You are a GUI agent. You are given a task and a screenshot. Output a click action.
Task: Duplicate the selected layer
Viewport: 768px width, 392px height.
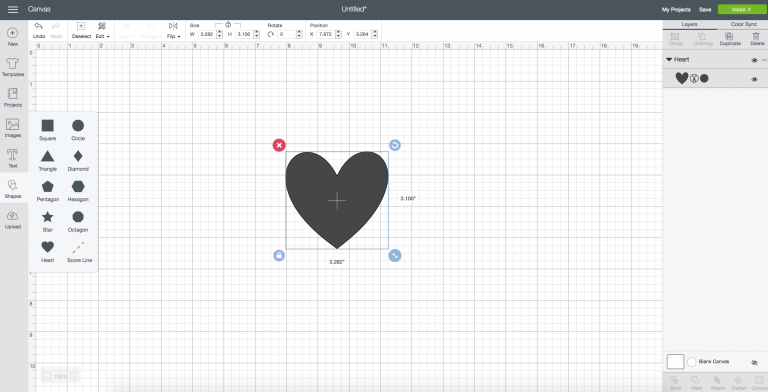[730, 39]
